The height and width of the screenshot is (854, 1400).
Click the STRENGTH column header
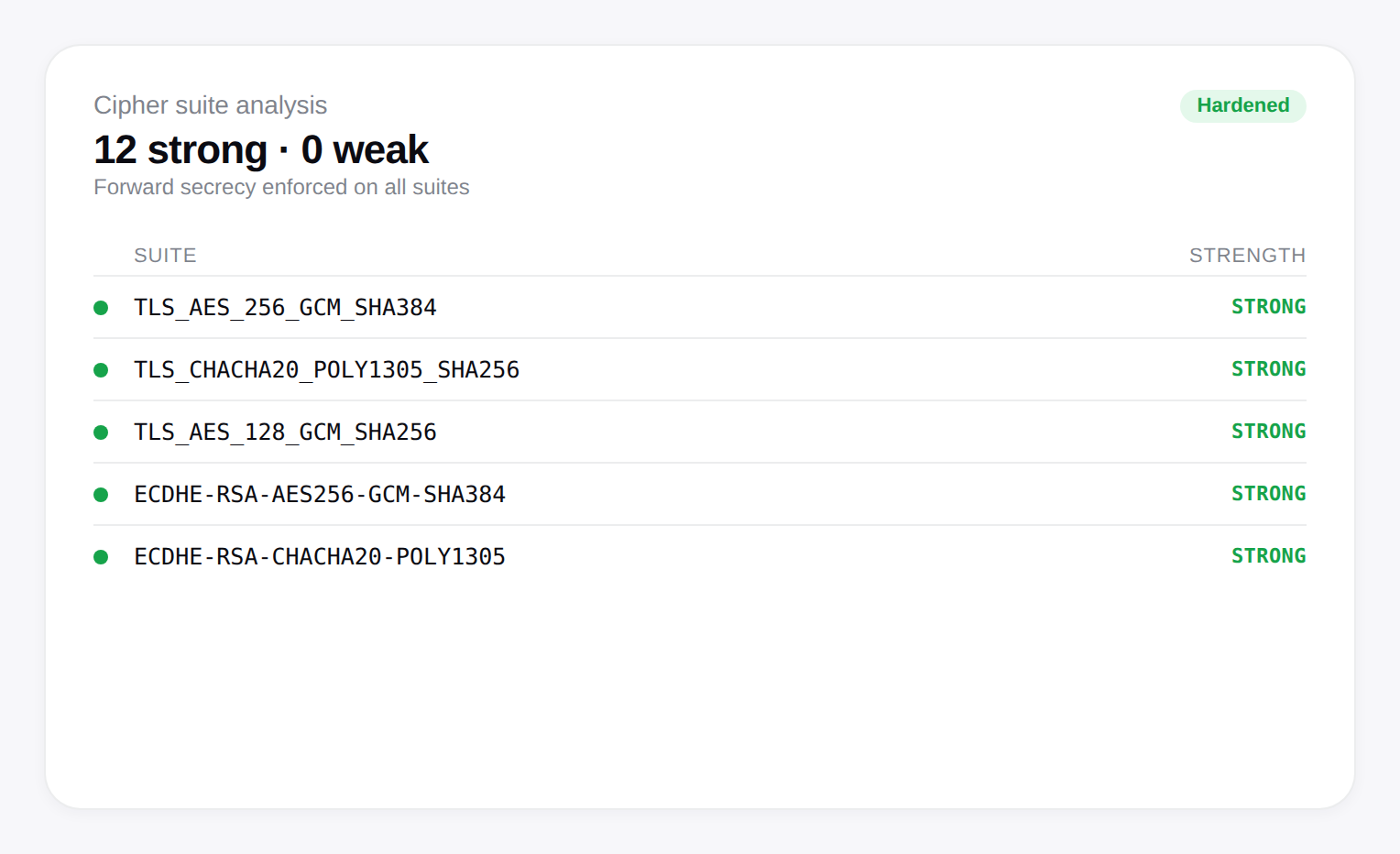click(1247, 256)
